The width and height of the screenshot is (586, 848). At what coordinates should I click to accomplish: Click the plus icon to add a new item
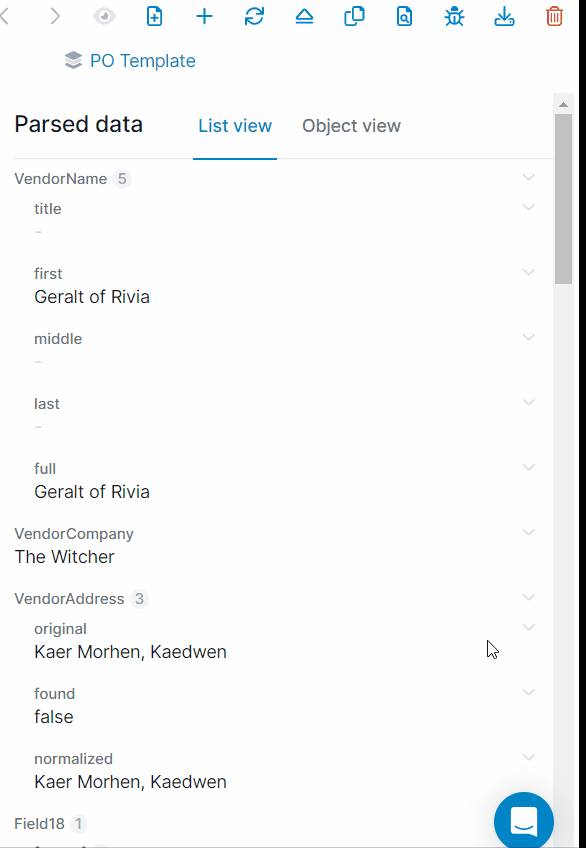pos(204,16)
